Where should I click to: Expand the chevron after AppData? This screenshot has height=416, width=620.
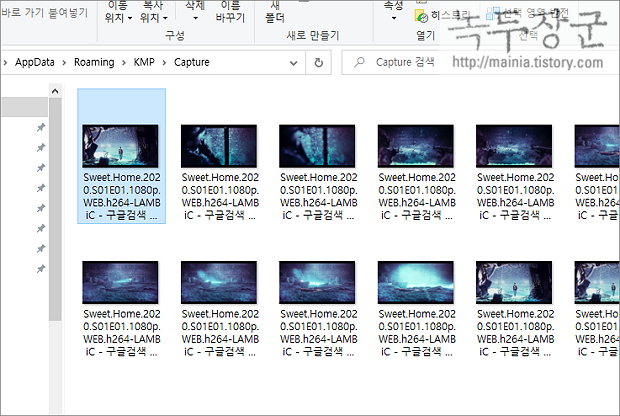click(64, 62)
